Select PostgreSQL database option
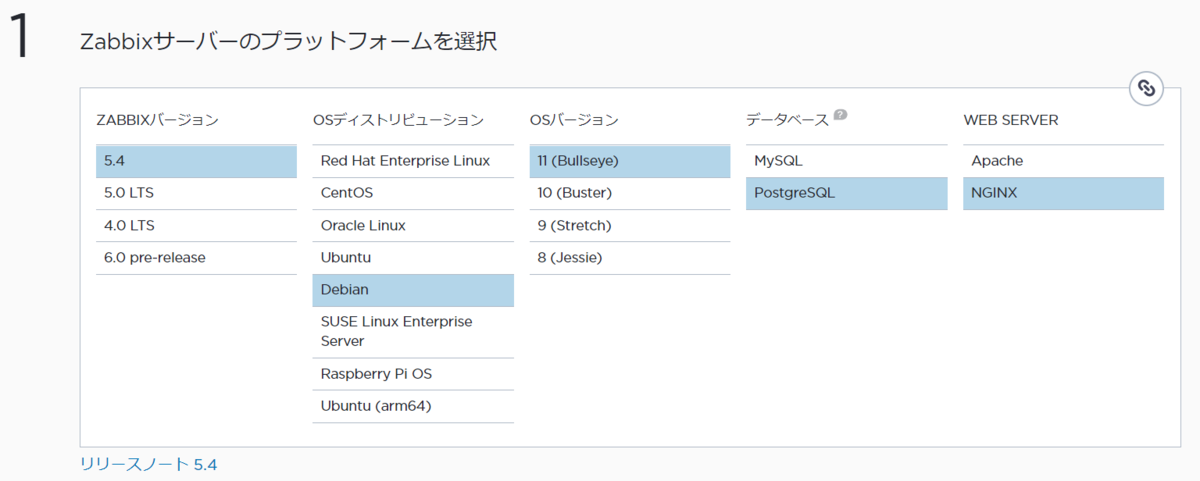The height and width of the screenshot is (481, 1200). (x=846, y=193)
